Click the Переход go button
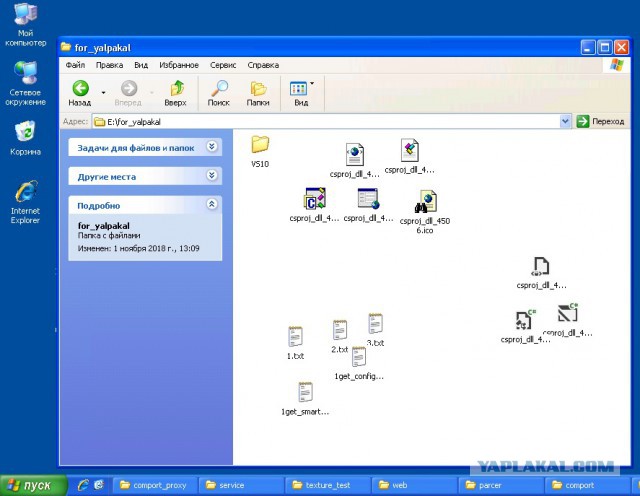Screen dimensions: 640x496 click(x=600, y=121)
